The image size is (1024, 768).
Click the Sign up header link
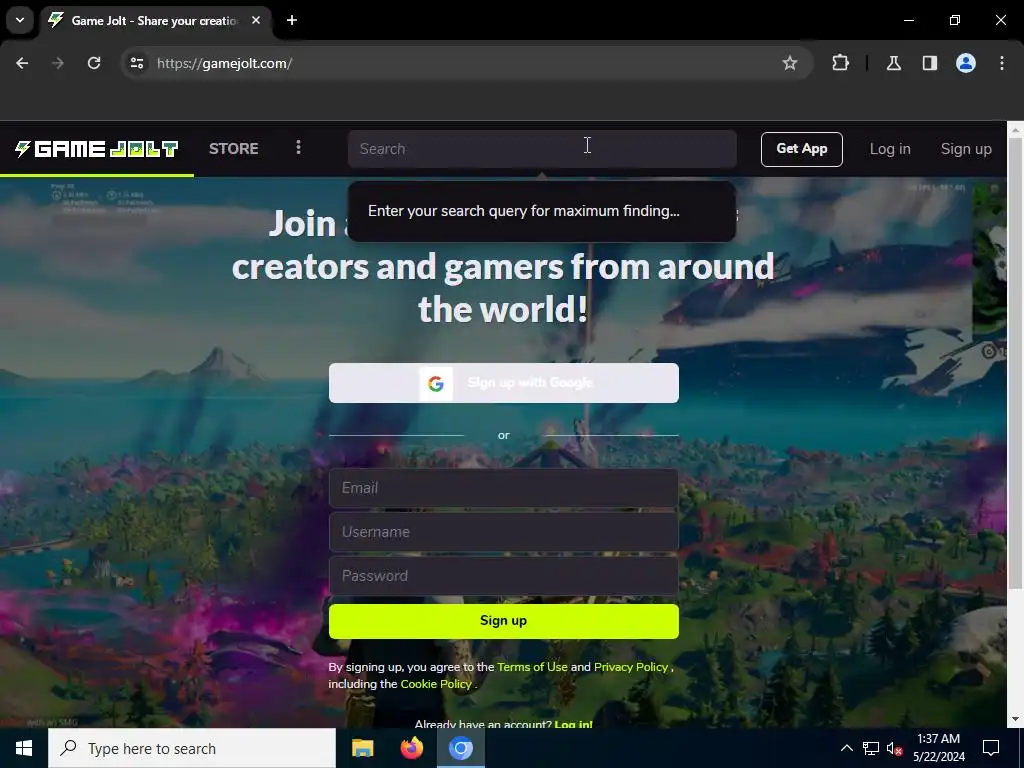[966, 149]
